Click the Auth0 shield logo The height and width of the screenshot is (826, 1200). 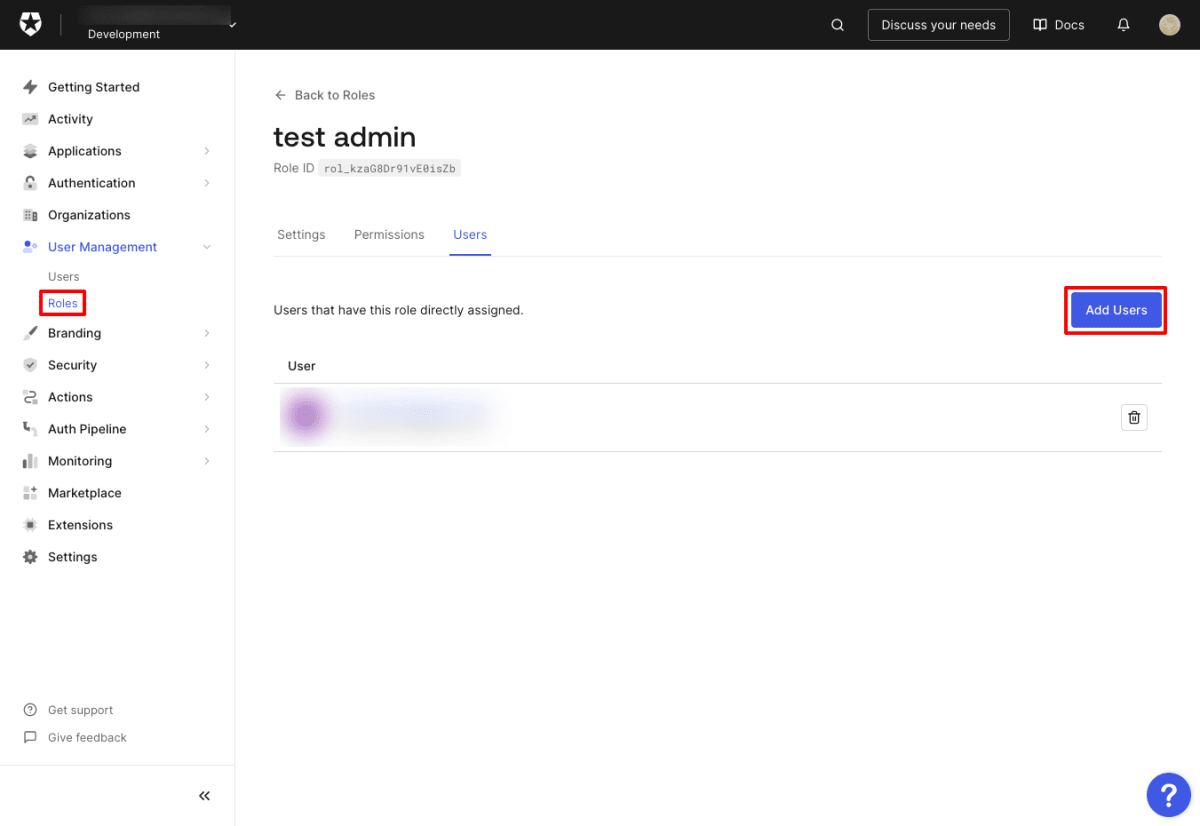coord(30,25)
